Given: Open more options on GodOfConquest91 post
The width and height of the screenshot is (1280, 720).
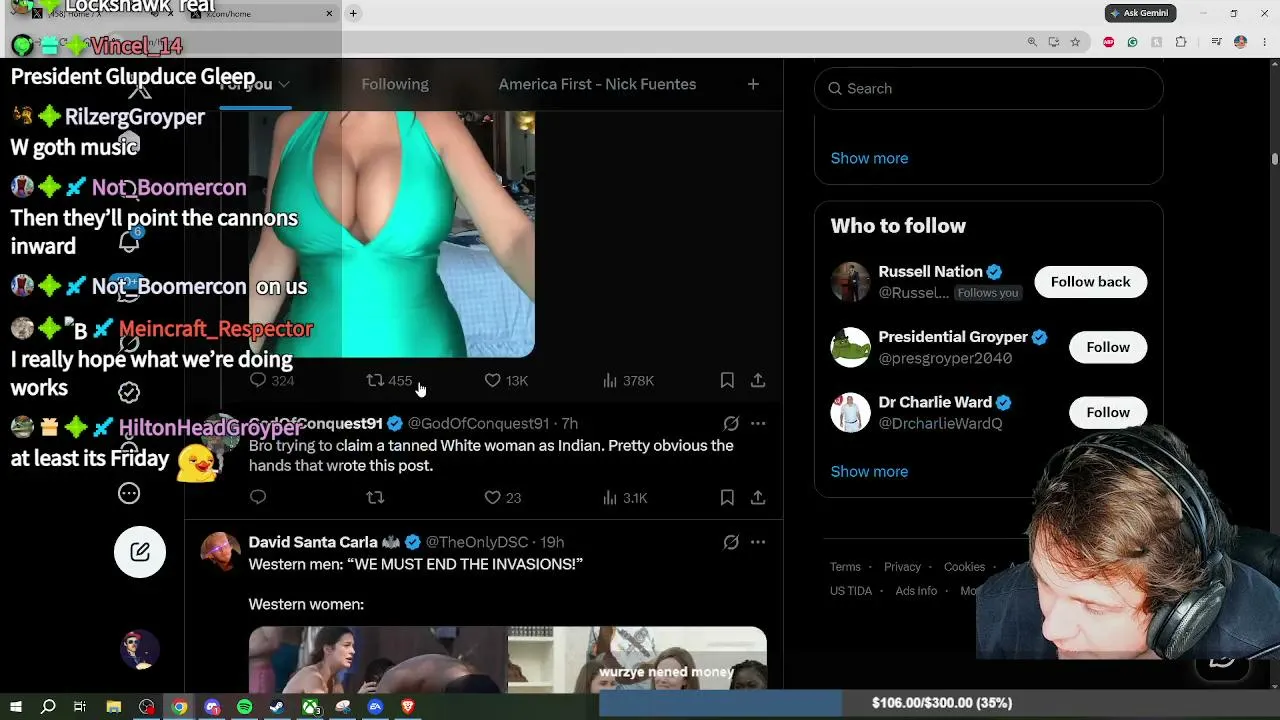Looking at the screenshot, I should point(758,424).
